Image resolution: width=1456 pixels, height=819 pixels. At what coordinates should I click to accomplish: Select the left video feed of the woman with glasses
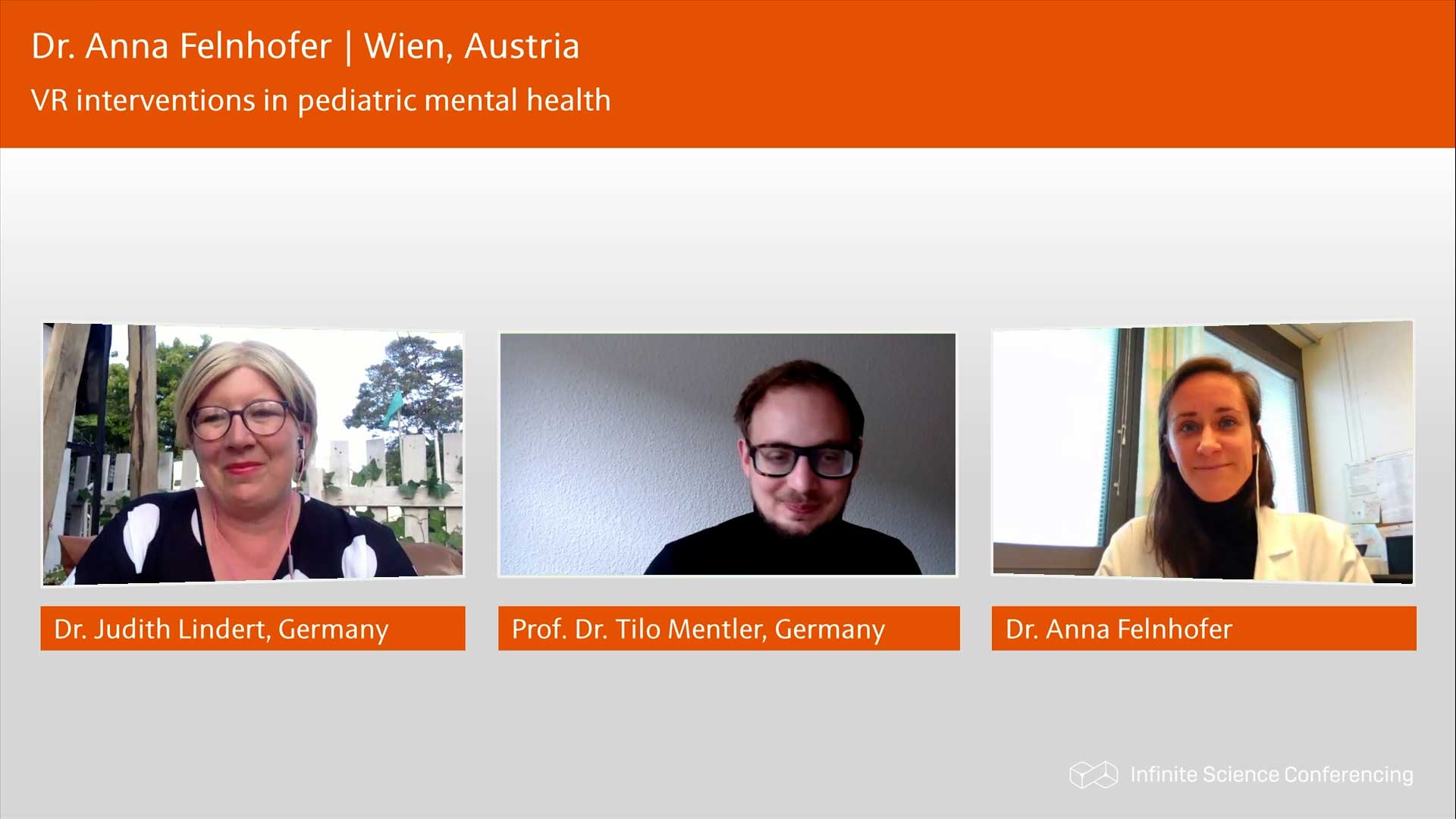point(253,454)
